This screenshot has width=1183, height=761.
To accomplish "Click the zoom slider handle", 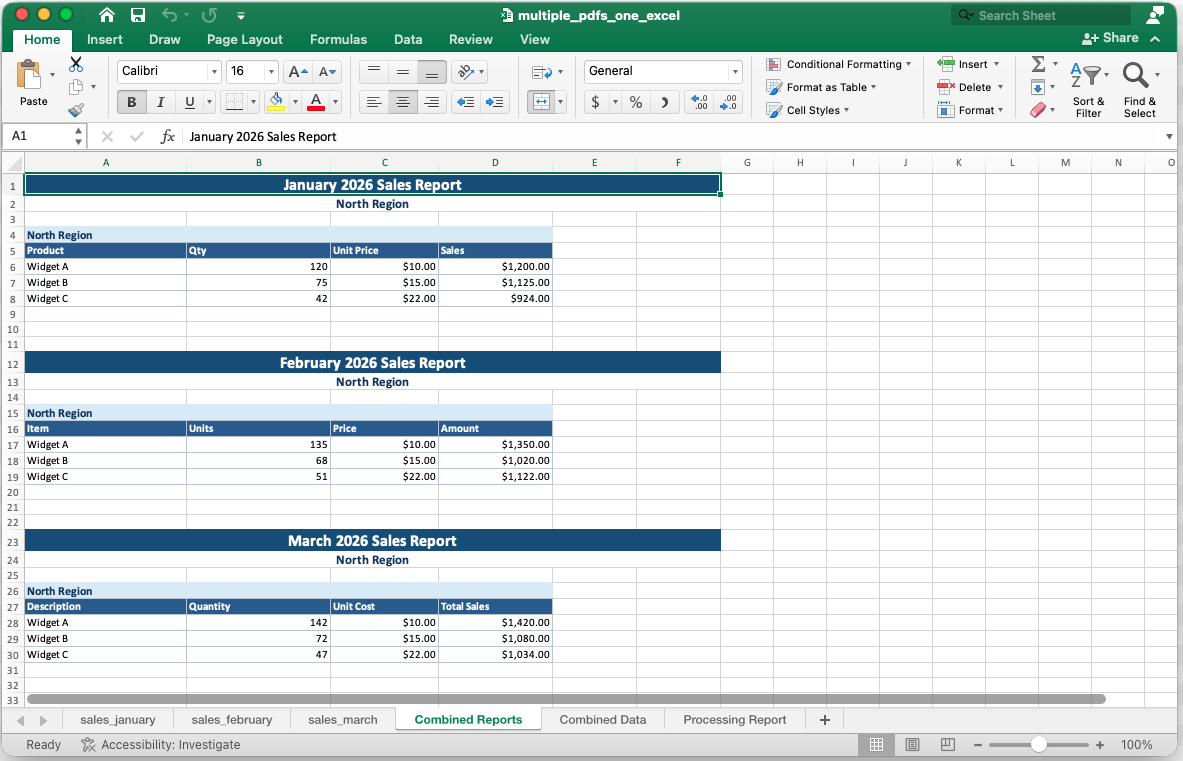I will pyautogui.click(x=1038, y=744).
